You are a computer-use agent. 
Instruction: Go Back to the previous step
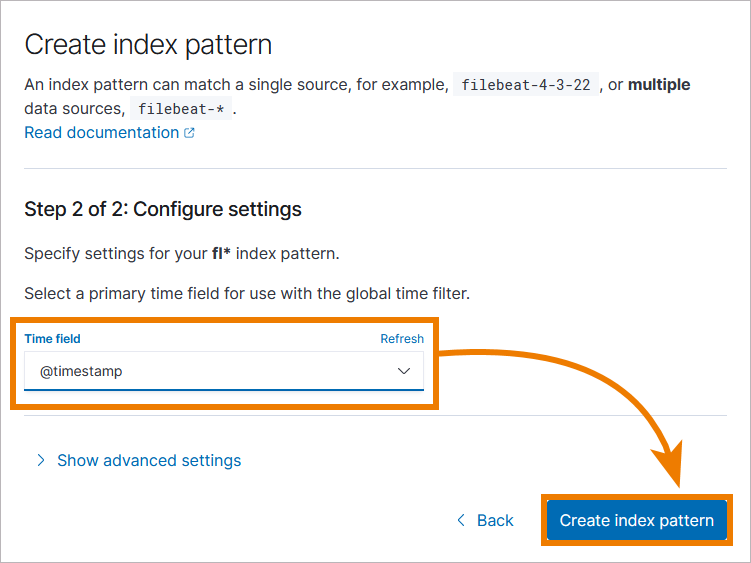point(495,520)
